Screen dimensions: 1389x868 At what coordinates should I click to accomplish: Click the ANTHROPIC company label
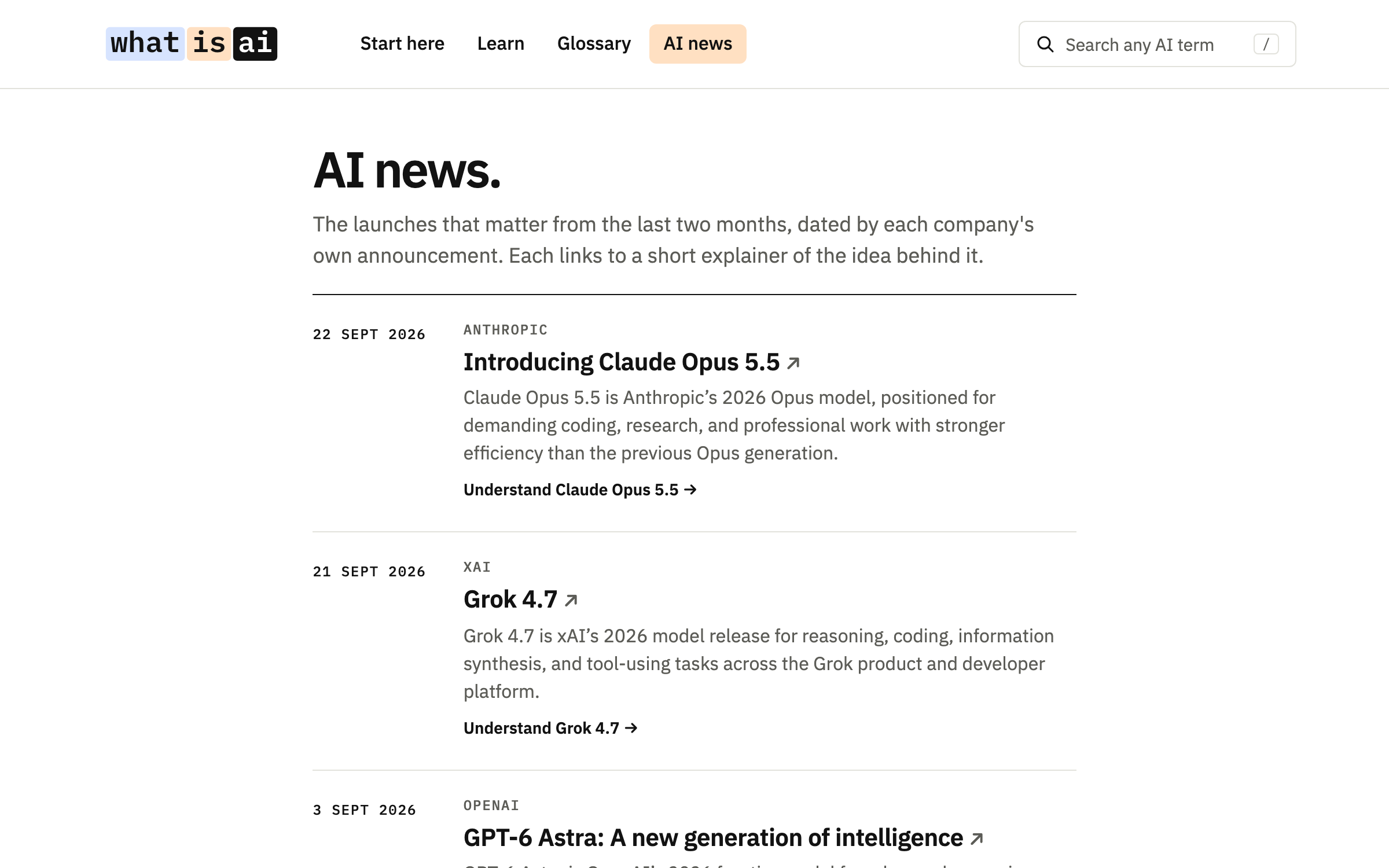click(505, 330)
